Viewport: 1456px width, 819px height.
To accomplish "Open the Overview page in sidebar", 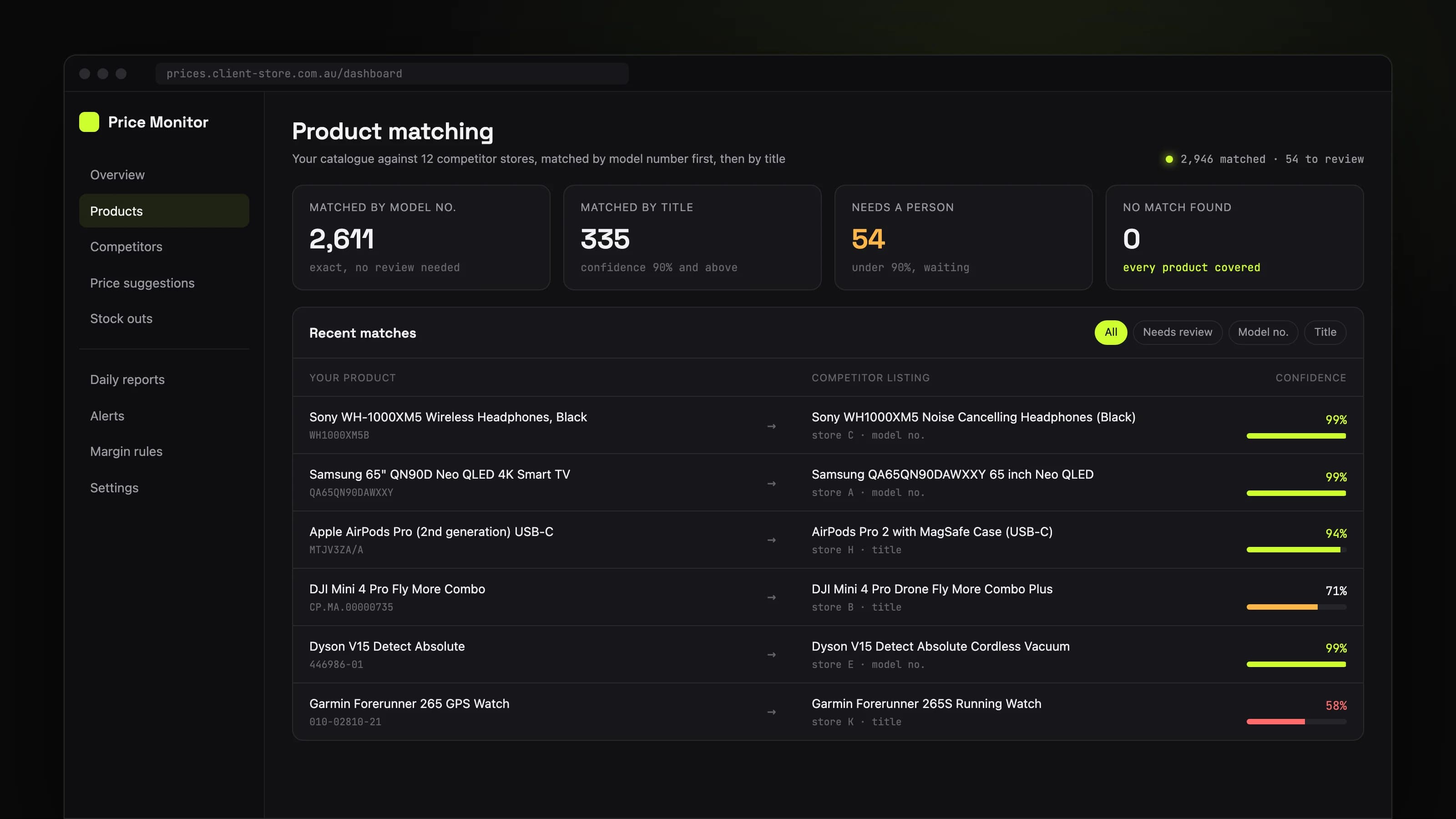I will pos(164,175).
